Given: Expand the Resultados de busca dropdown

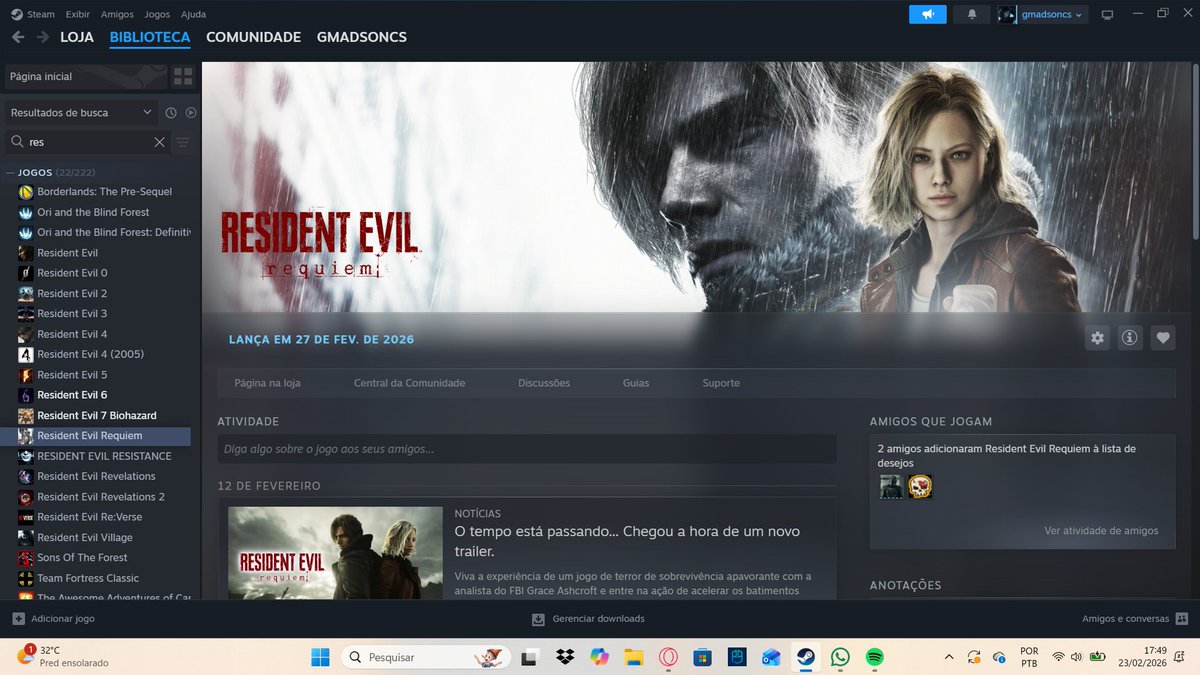Looking at the screenshot, I should 81,113.
